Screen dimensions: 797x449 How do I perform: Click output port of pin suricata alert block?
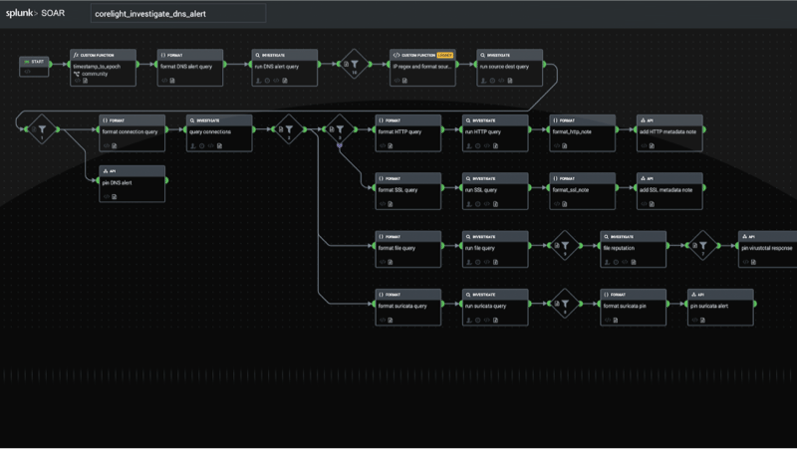coord(755,304)
